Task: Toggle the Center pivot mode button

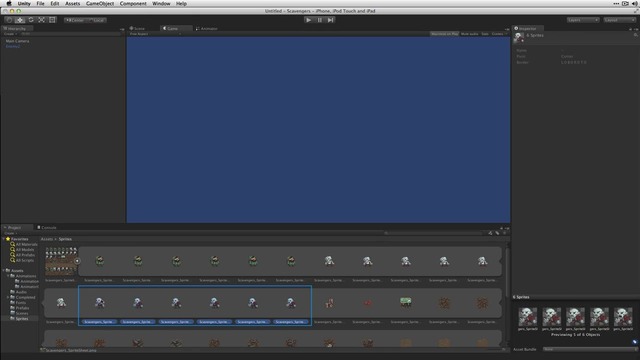Action: (x=75, y=20)
